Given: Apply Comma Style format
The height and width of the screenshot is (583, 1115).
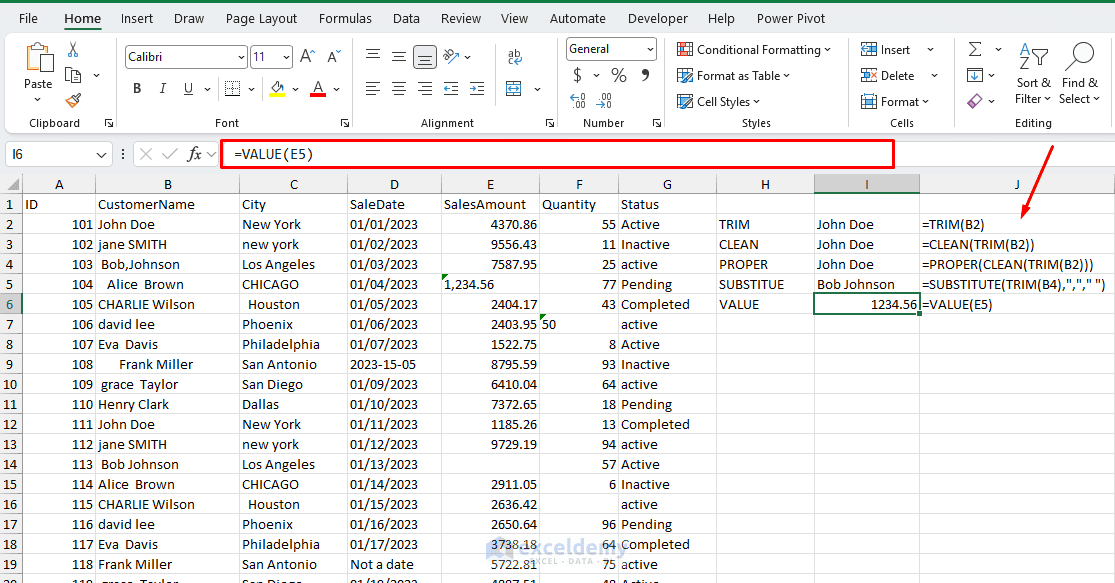Looking at the screenshot, I should point(645,75).
